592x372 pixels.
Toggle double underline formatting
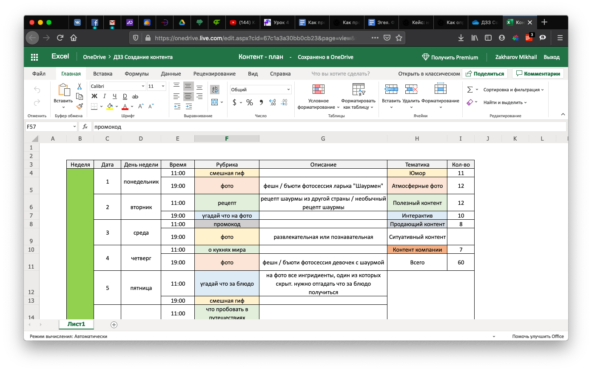[125, 96]
